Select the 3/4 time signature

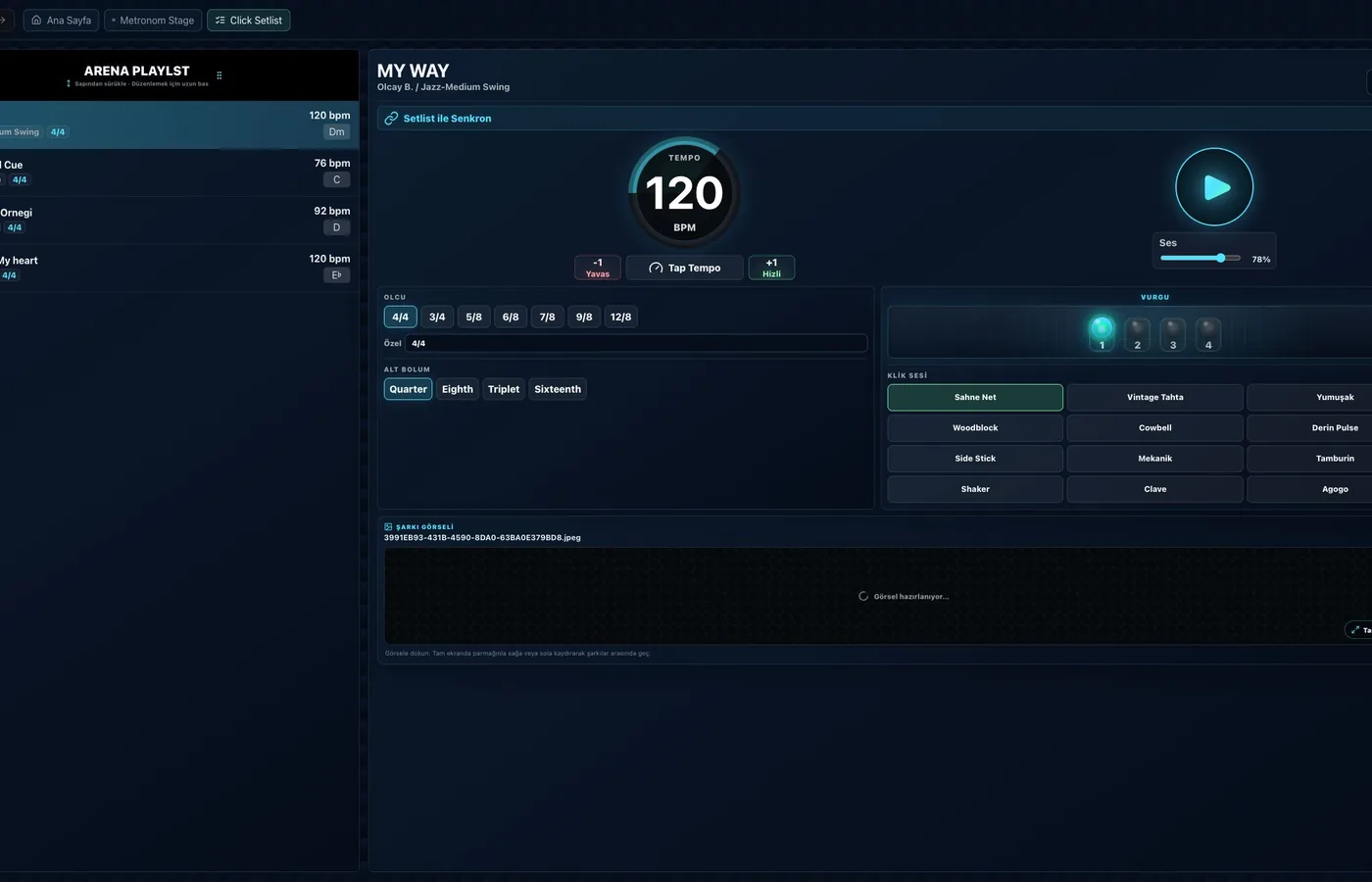(x=437, y=317)
